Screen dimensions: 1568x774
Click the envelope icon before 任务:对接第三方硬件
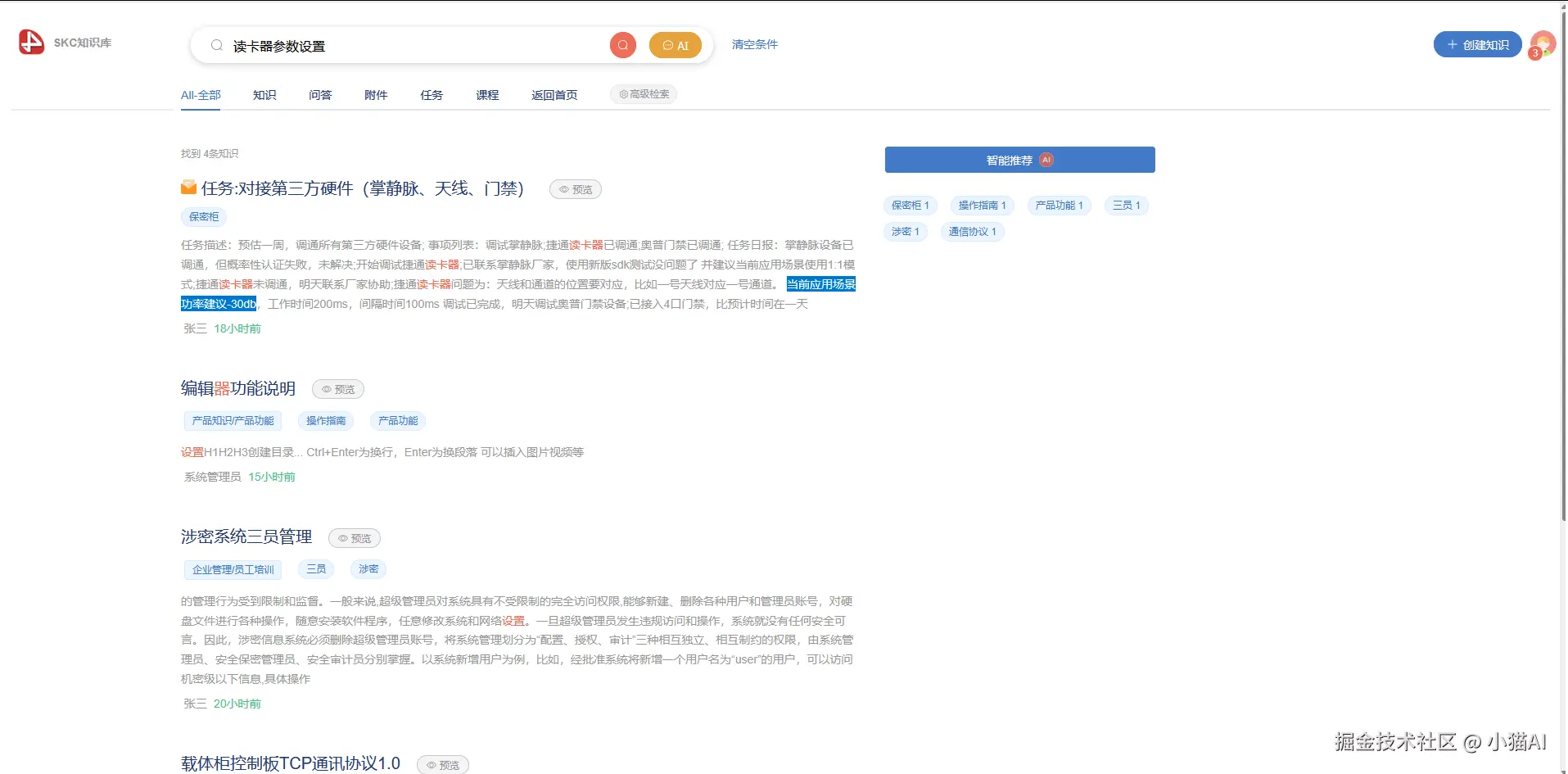pos(188,188)
